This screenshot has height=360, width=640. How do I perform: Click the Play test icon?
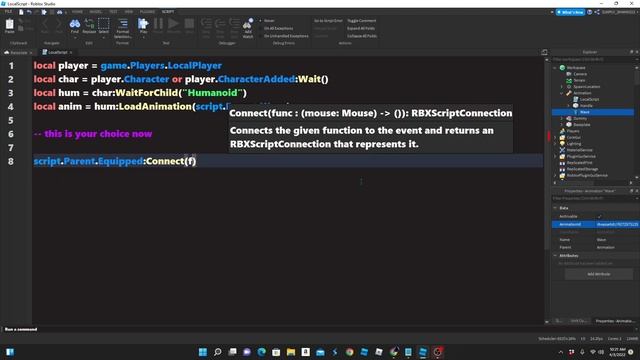pyautogui.click(x=143, y=24)
